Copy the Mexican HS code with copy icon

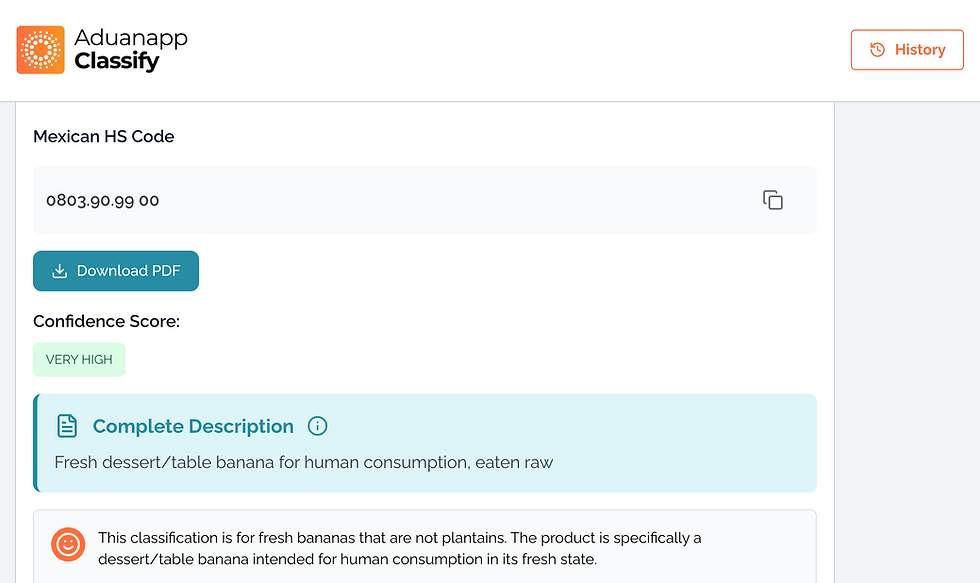coord(773,200)
